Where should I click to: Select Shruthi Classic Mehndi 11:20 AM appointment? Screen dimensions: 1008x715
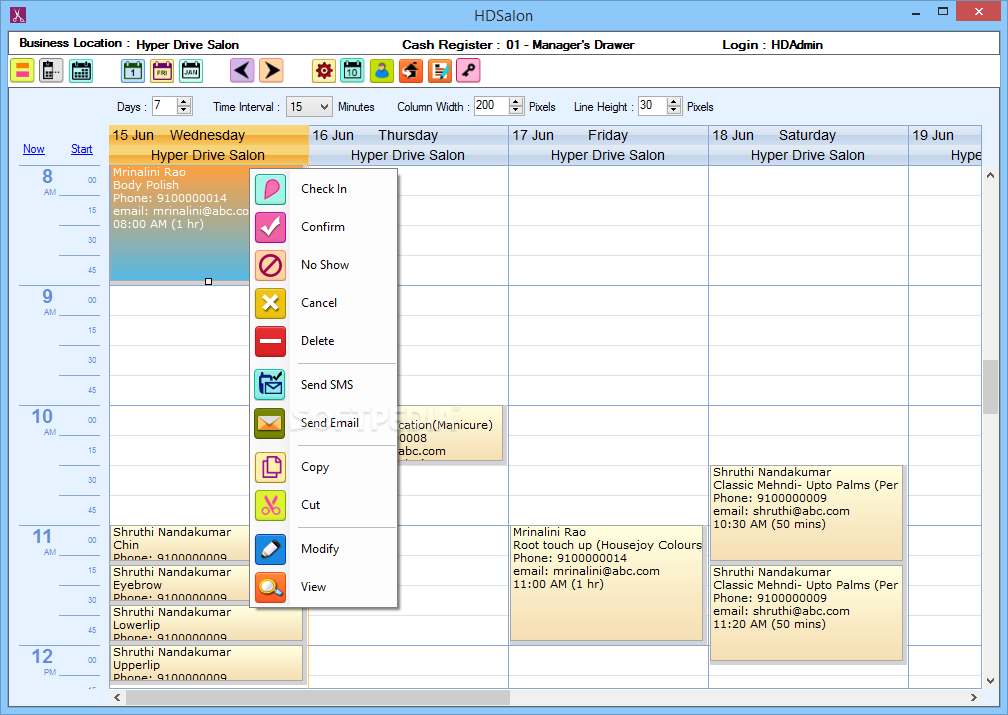[806, 613]
